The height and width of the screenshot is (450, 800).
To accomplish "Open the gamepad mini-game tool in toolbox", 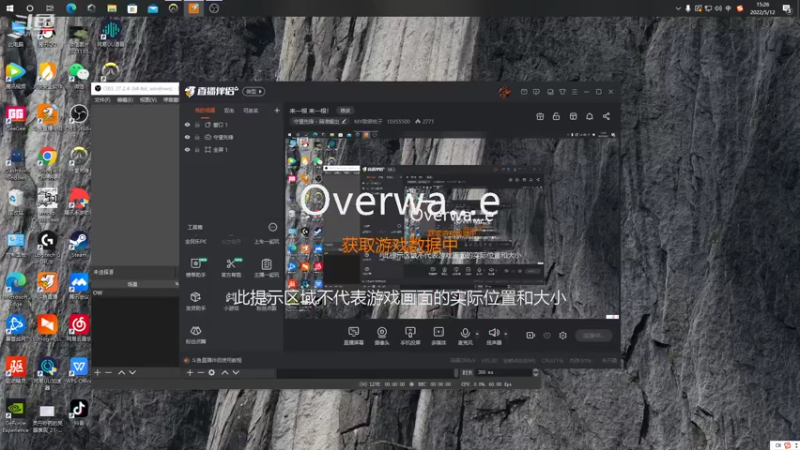I will [231, 297].
